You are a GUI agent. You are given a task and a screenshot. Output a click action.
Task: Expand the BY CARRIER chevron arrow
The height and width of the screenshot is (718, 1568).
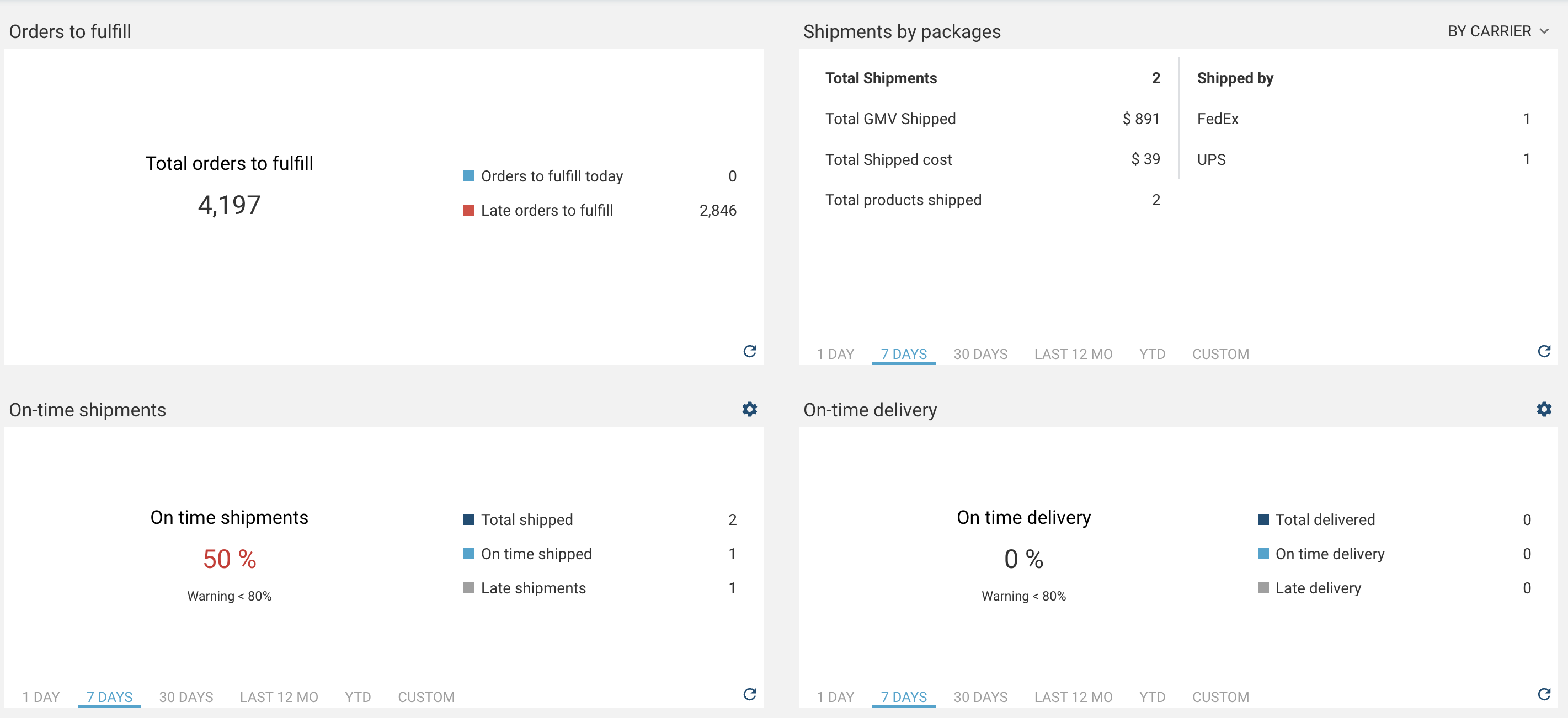point(1545,31)
